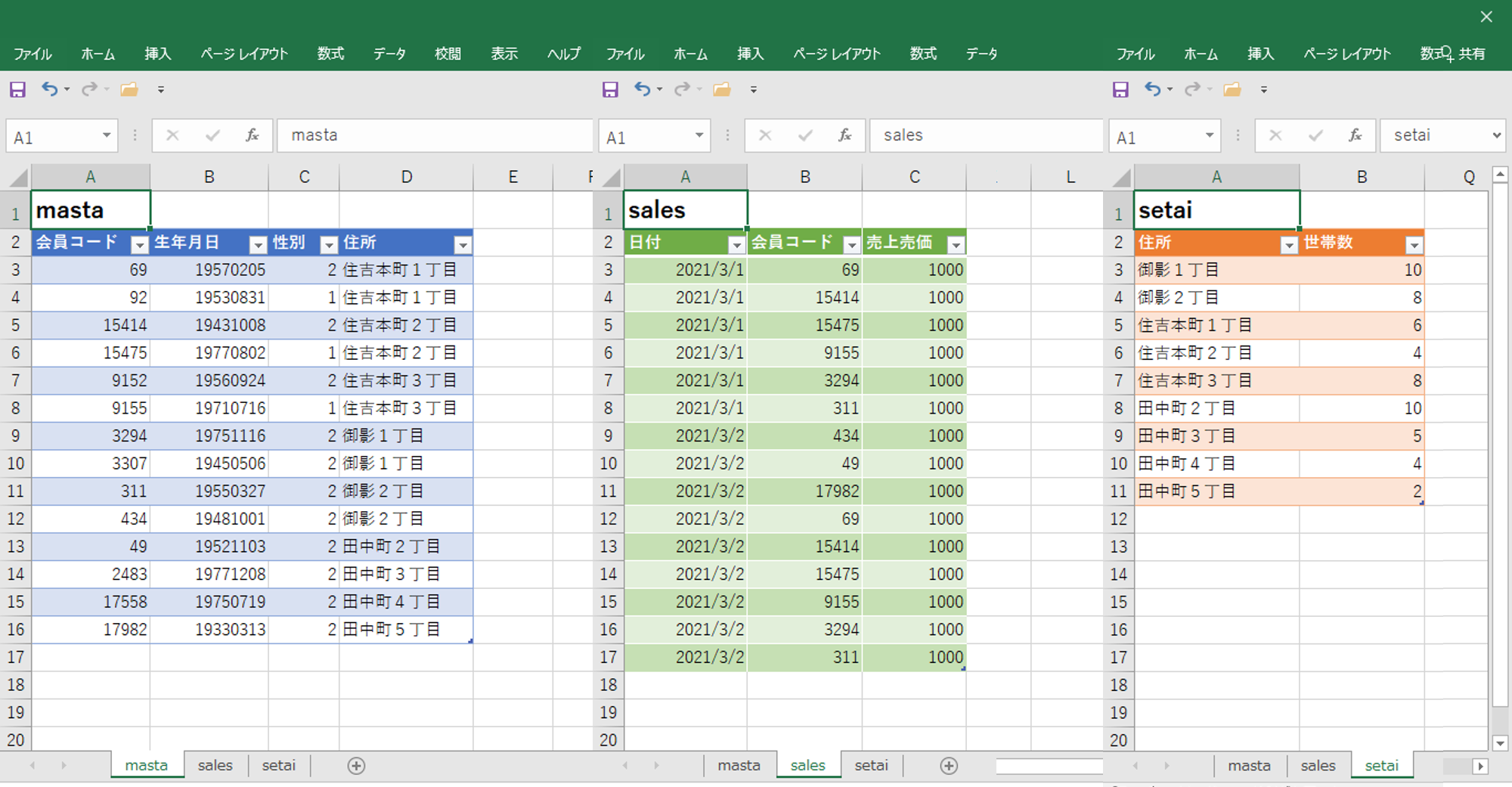Viewport: 1512px width, 787px height.
Task: Click undo arrow in the sales window toolbar
Action: pyautogui.click(x=642, y=90)
